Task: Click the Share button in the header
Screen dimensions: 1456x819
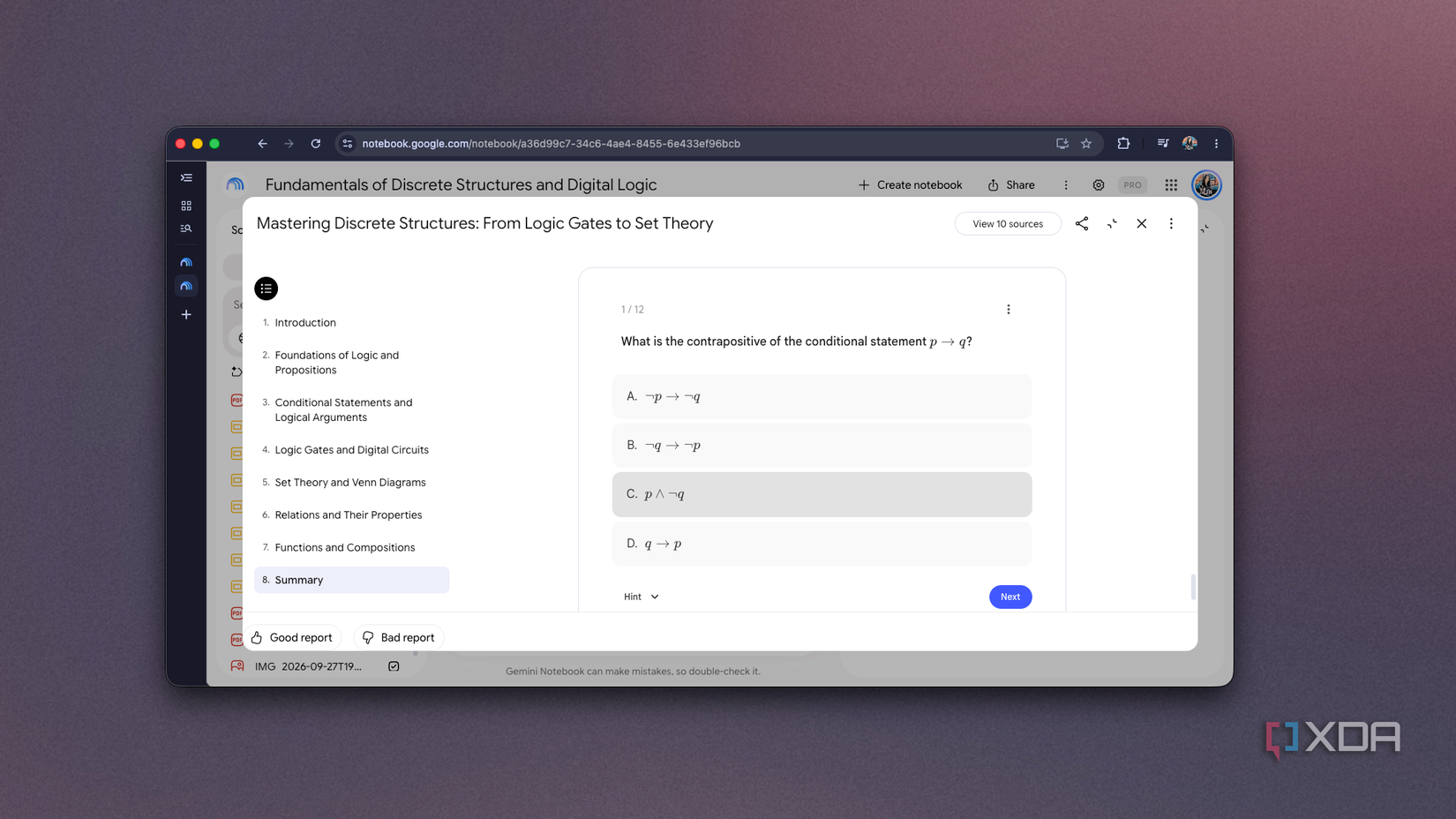Action: pyautogui.click(x=1011, y=185)
